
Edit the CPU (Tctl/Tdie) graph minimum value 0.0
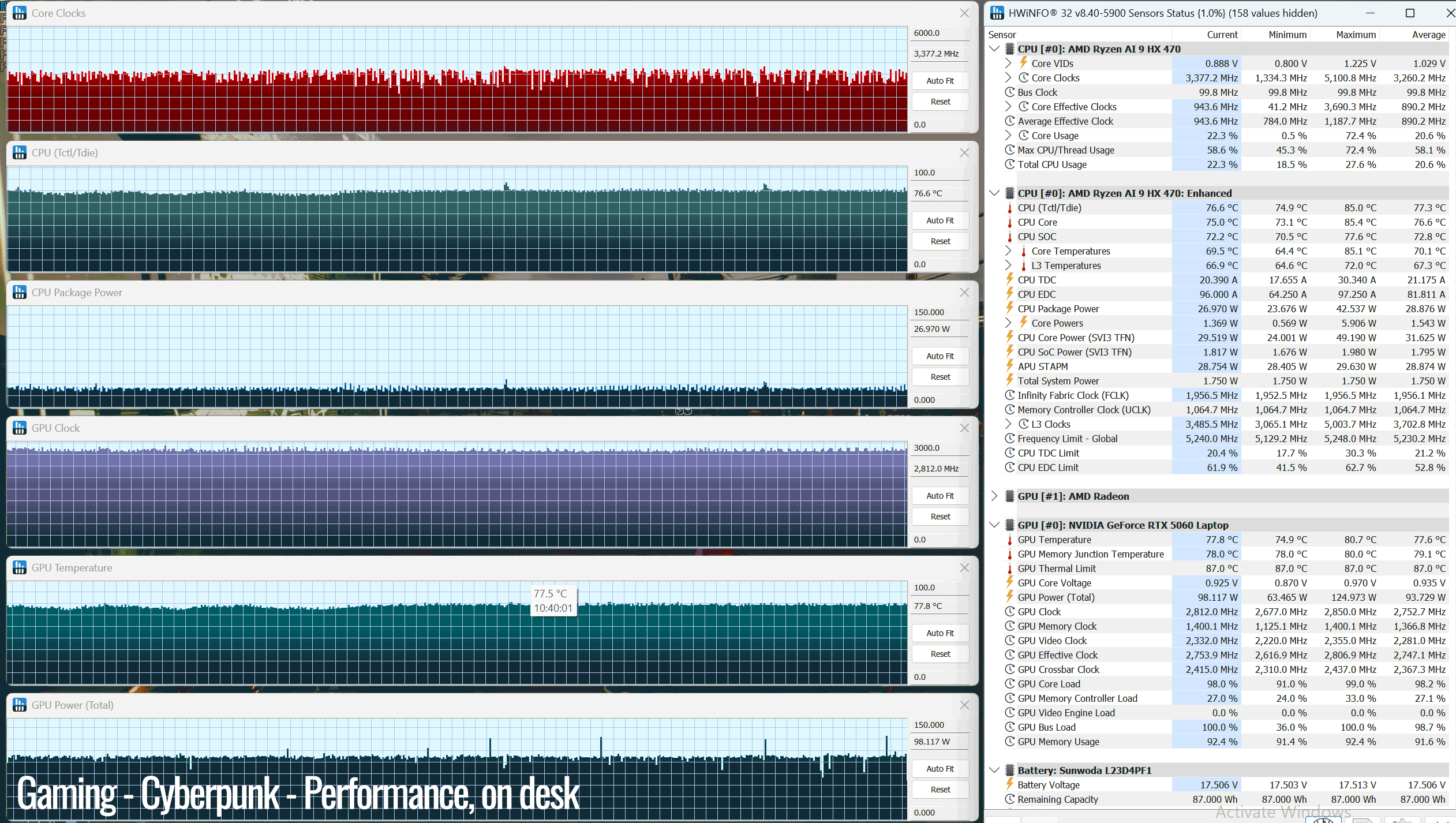[940, 264]
